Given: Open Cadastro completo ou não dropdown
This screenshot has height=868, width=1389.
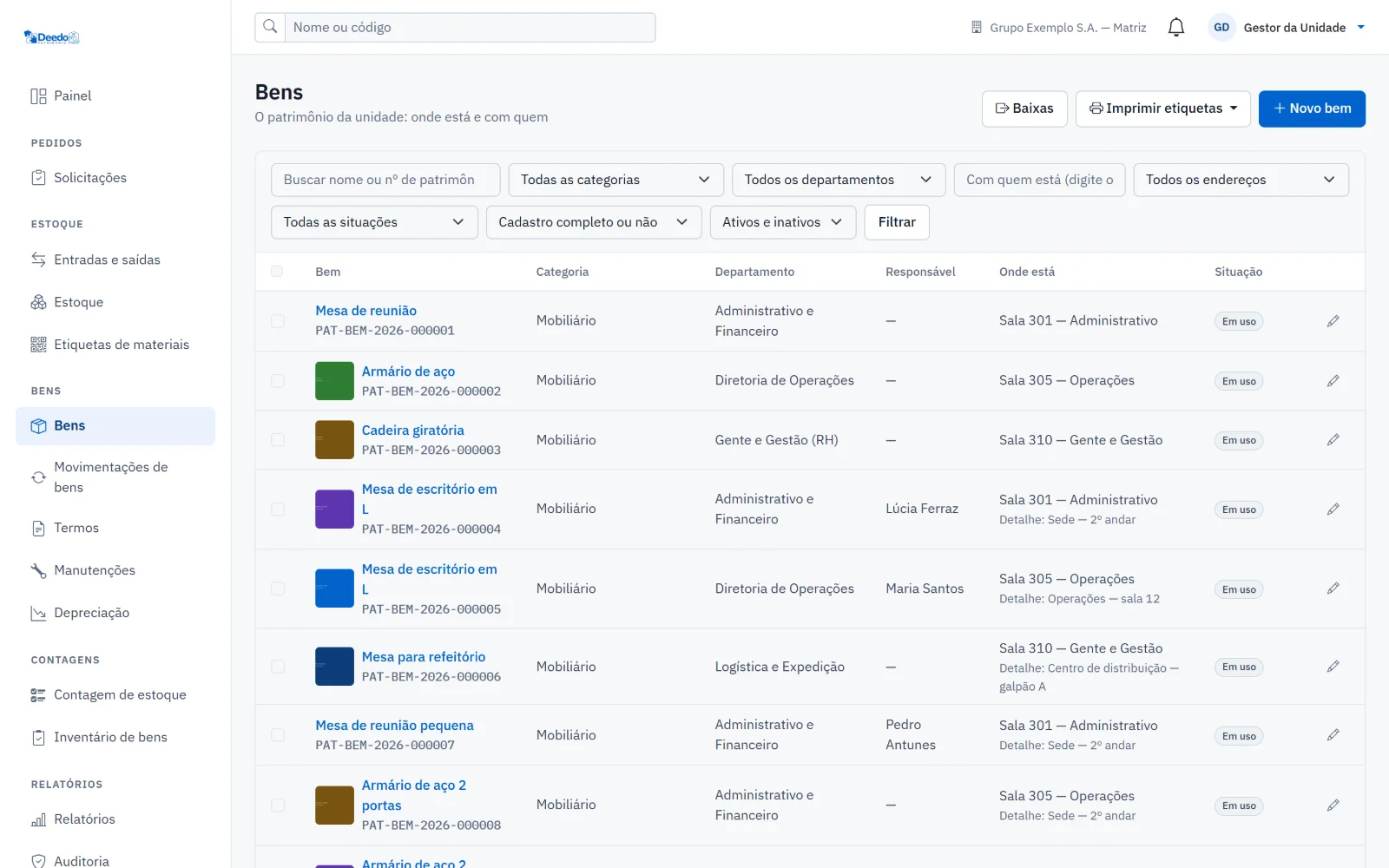Looking at the screenshot, I should point(594,222).
